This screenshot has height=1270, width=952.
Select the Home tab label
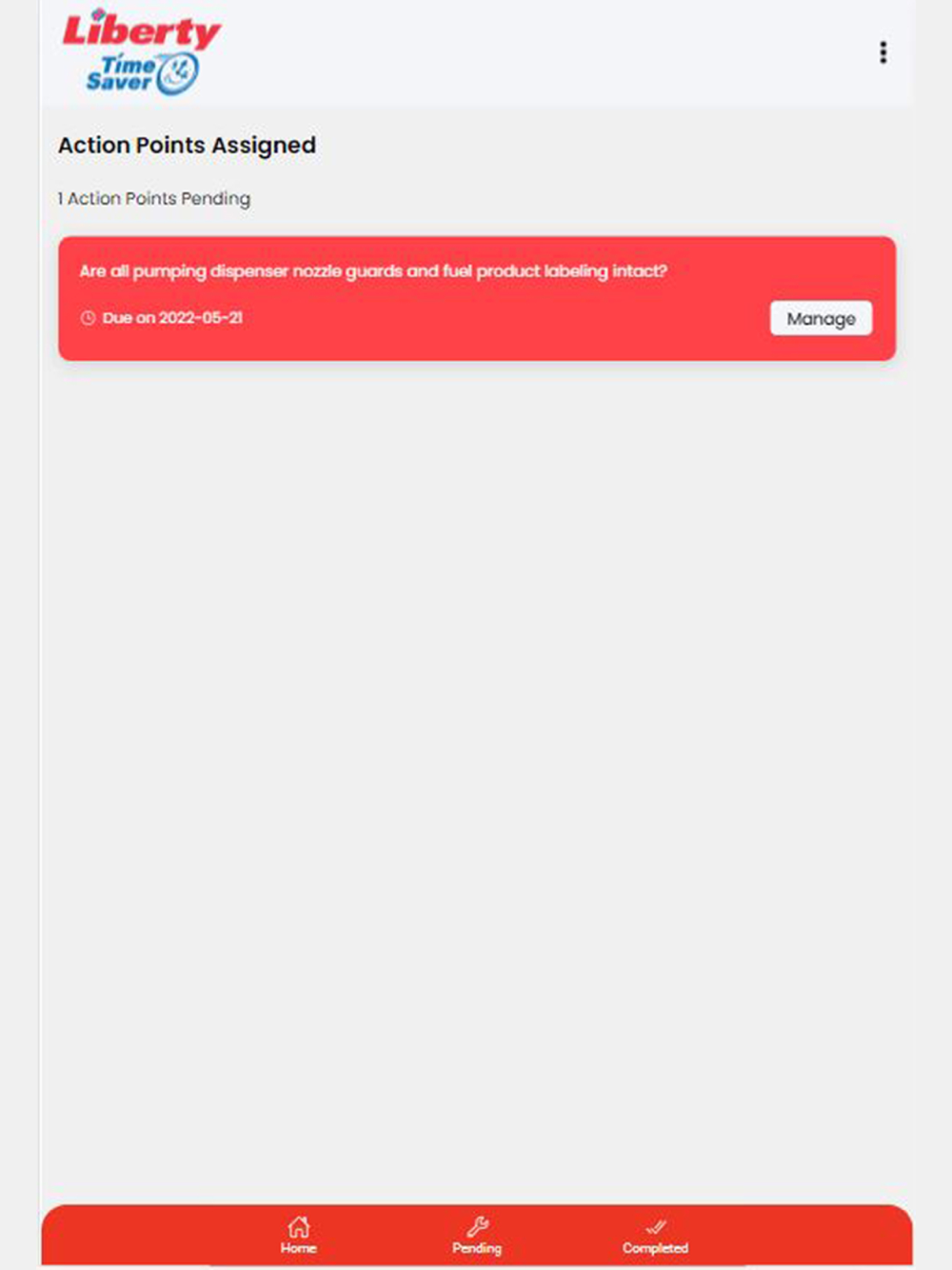298,1248
